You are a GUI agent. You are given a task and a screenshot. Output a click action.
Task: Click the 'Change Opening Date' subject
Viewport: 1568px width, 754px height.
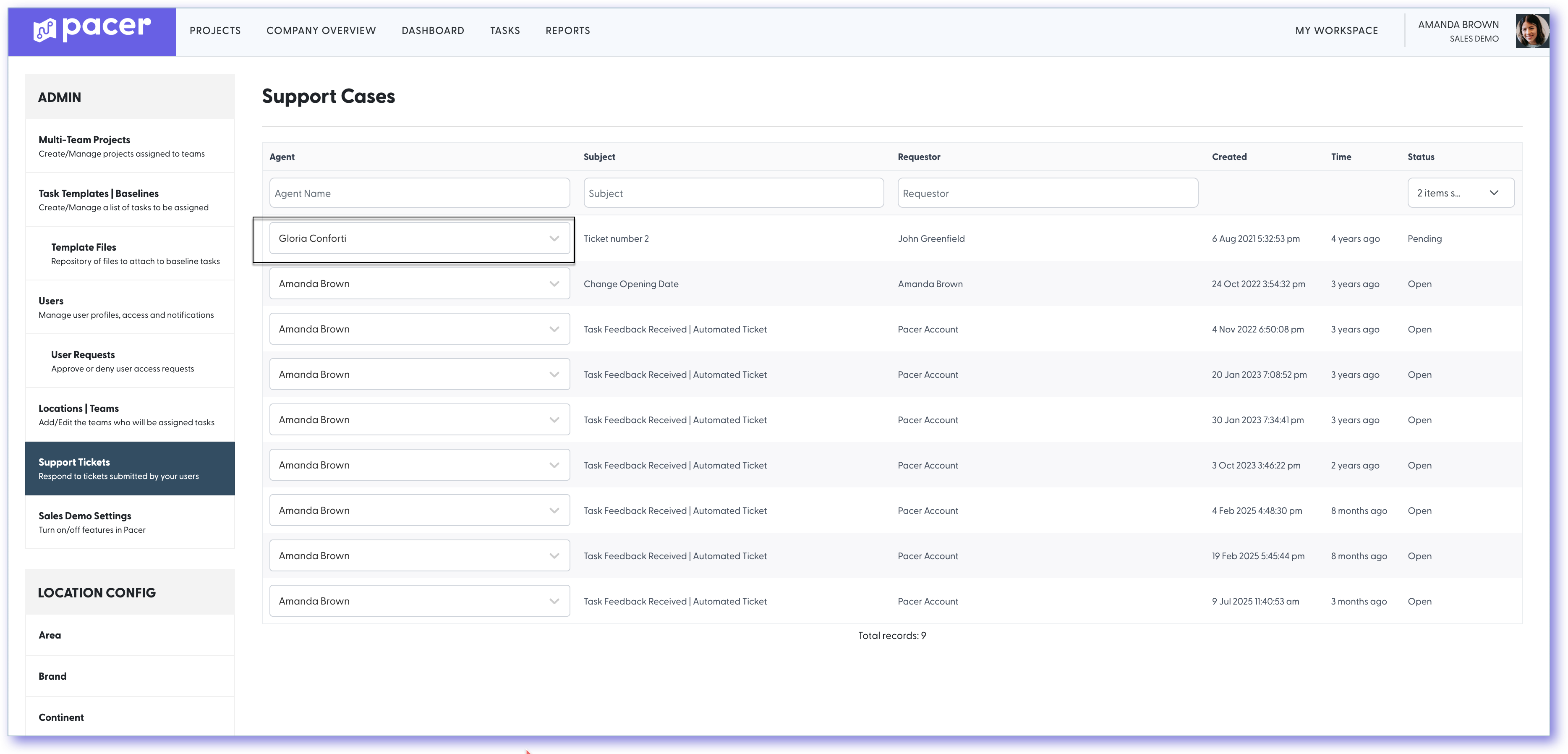click(631, 284)
